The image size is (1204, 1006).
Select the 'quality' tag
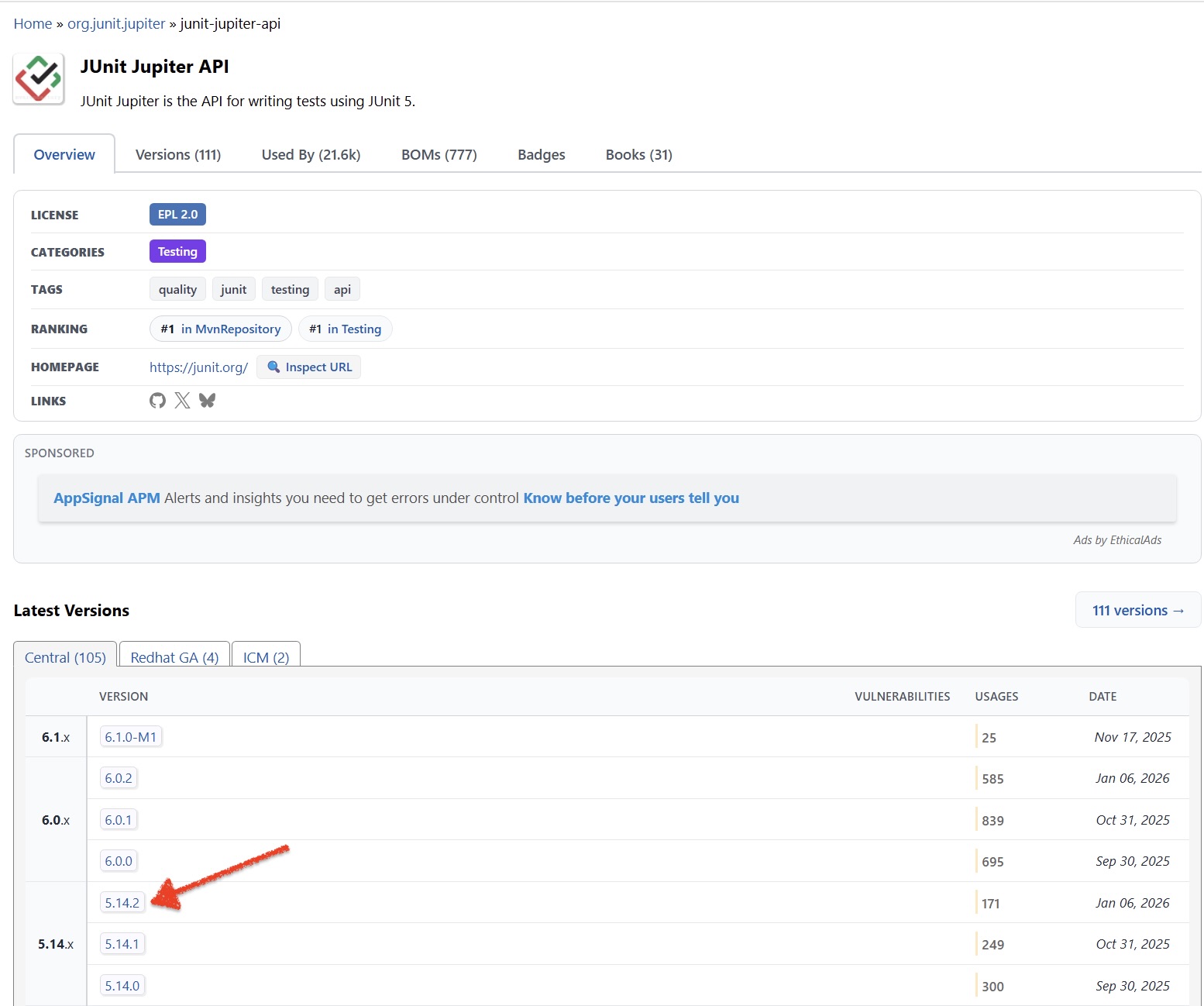177,290
